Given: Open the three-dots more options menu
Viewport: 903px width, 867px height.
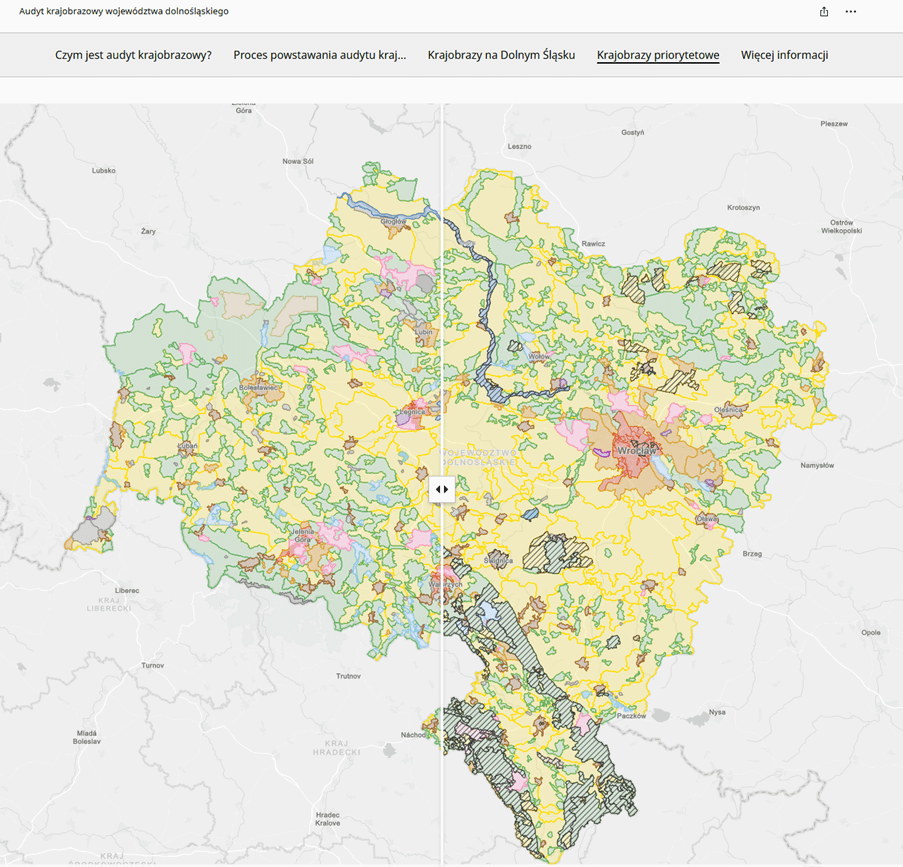Looking at the screenshot, I should point(851,12).
